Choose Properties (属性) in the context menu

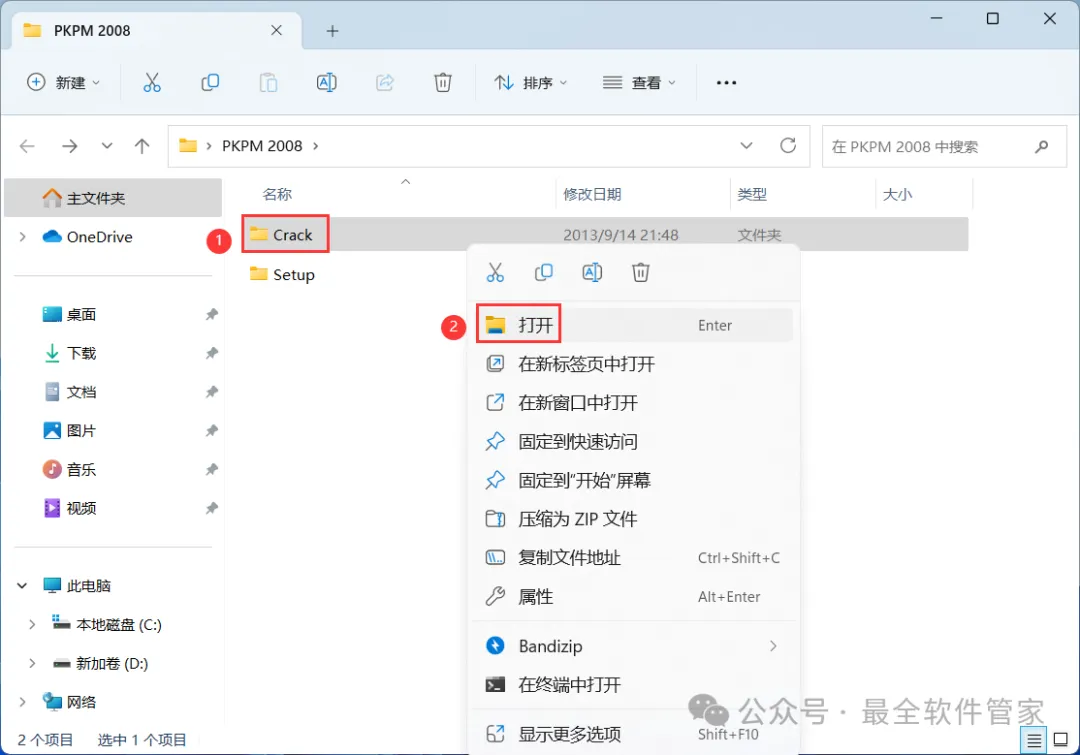click(634, 597)
